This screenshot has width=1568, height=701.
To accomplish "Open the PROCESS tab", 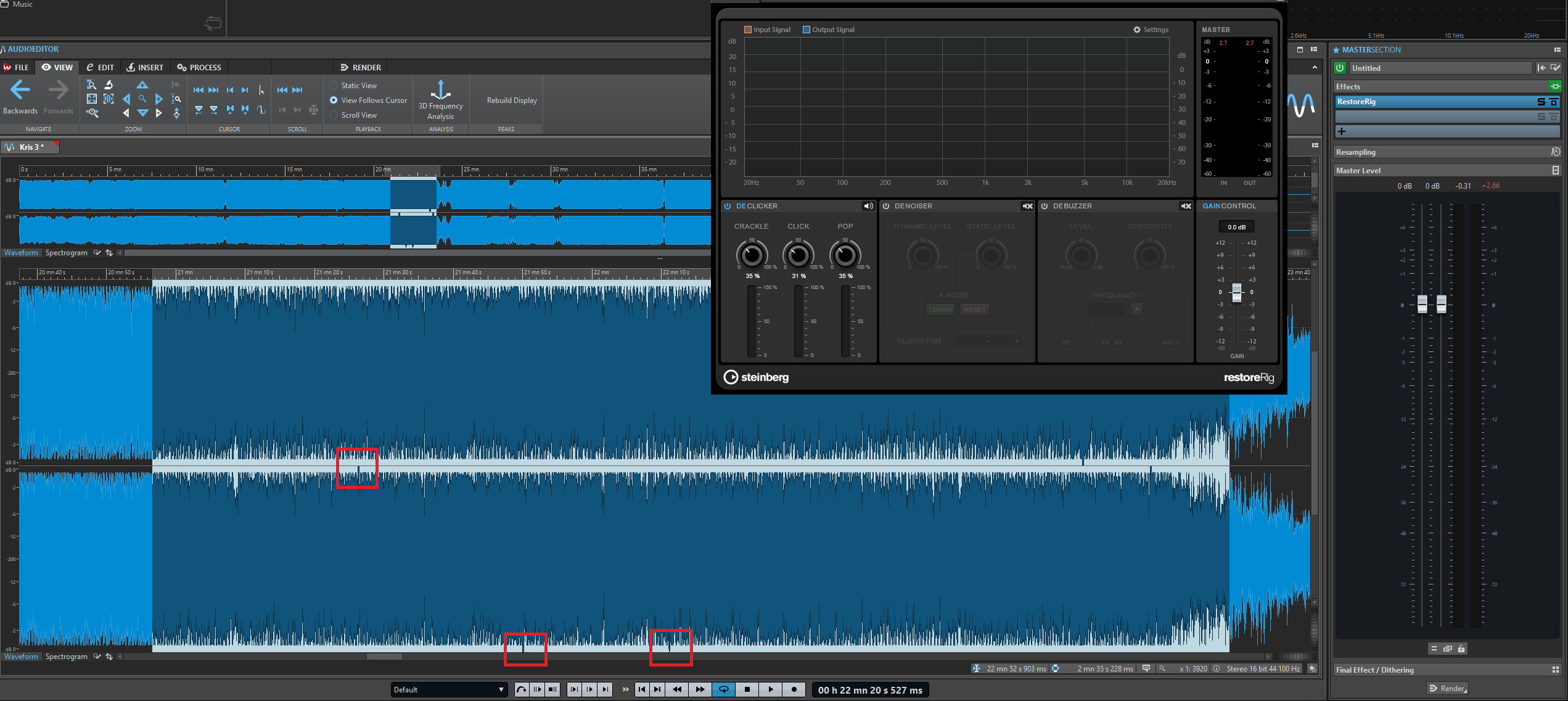I will point(199,67).
